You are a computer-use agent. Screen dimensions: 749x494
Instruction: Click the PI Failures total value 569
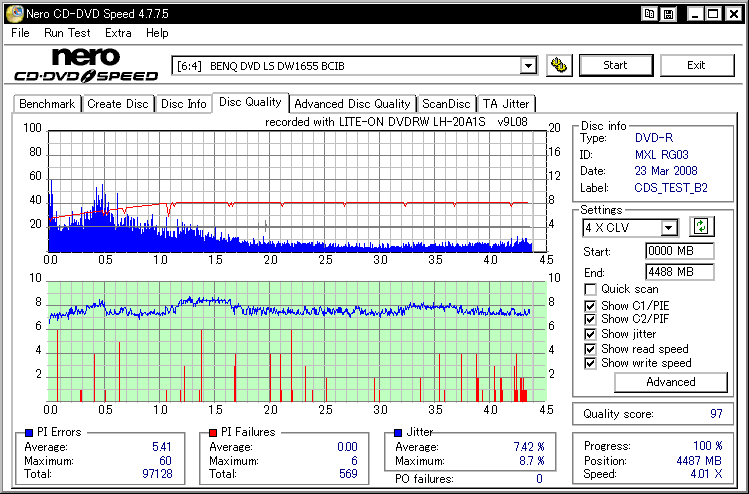point(348,474)
